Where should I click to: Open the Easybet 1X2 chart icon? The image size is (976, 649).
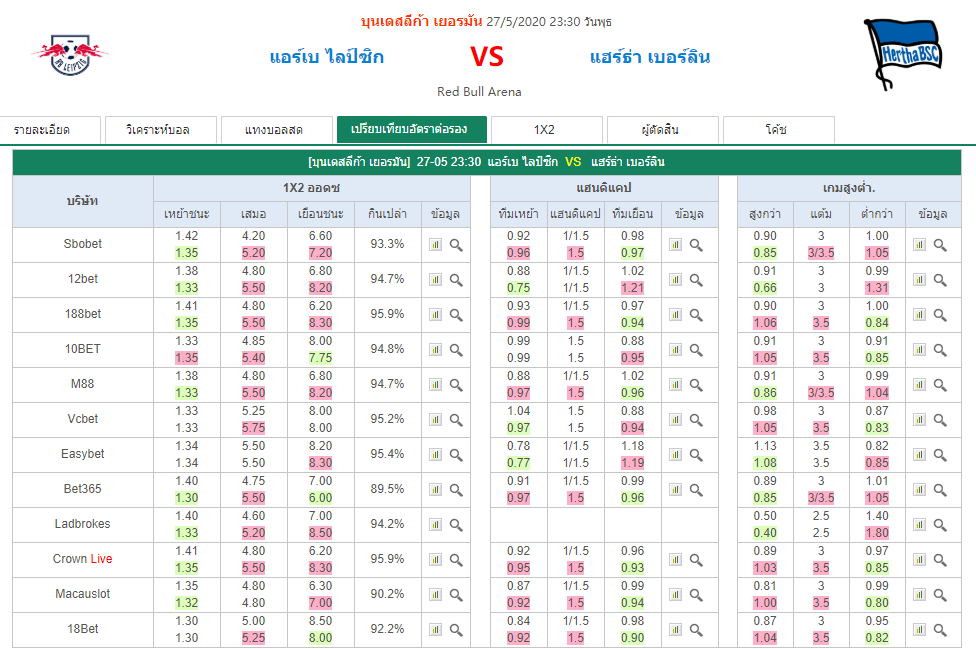435,455
